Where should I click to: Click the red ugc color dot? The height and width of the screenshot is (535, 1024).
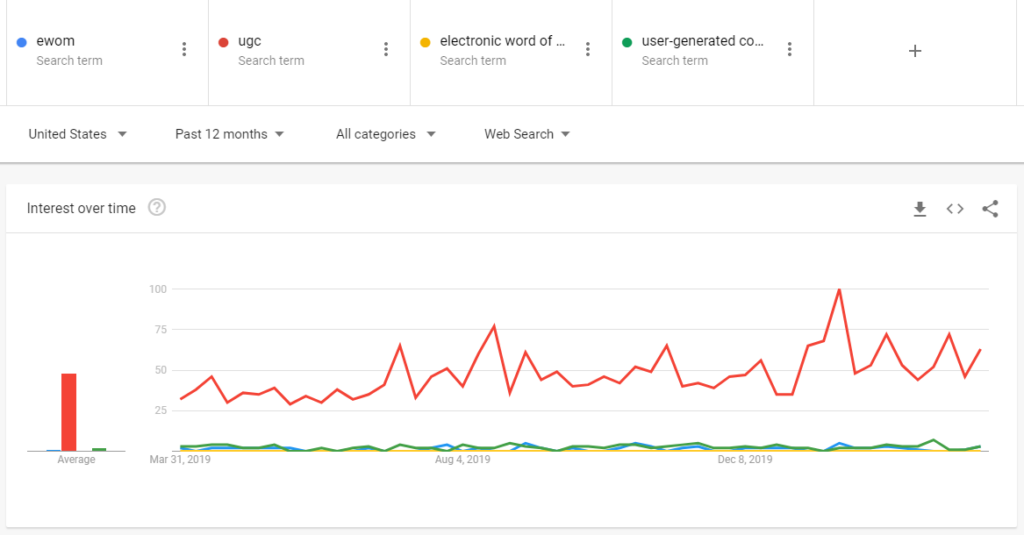(223, 43)
